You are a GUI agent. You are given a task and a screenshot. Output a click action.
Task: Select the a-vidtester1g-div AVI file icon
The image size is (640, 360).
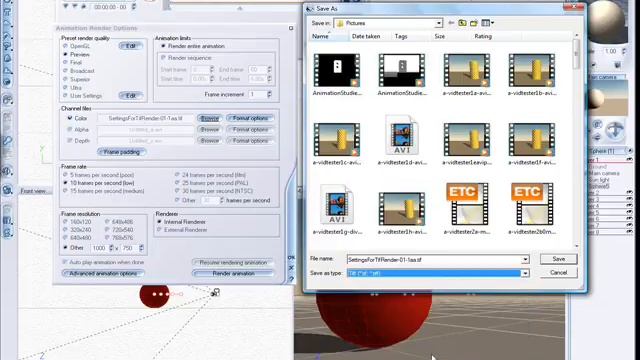(337, 204)
